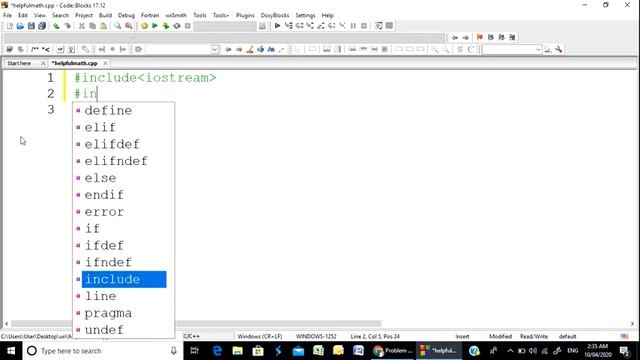640x360 pixels.
Task: Save the current file with the floppy icon
Action: click(31, 26)
